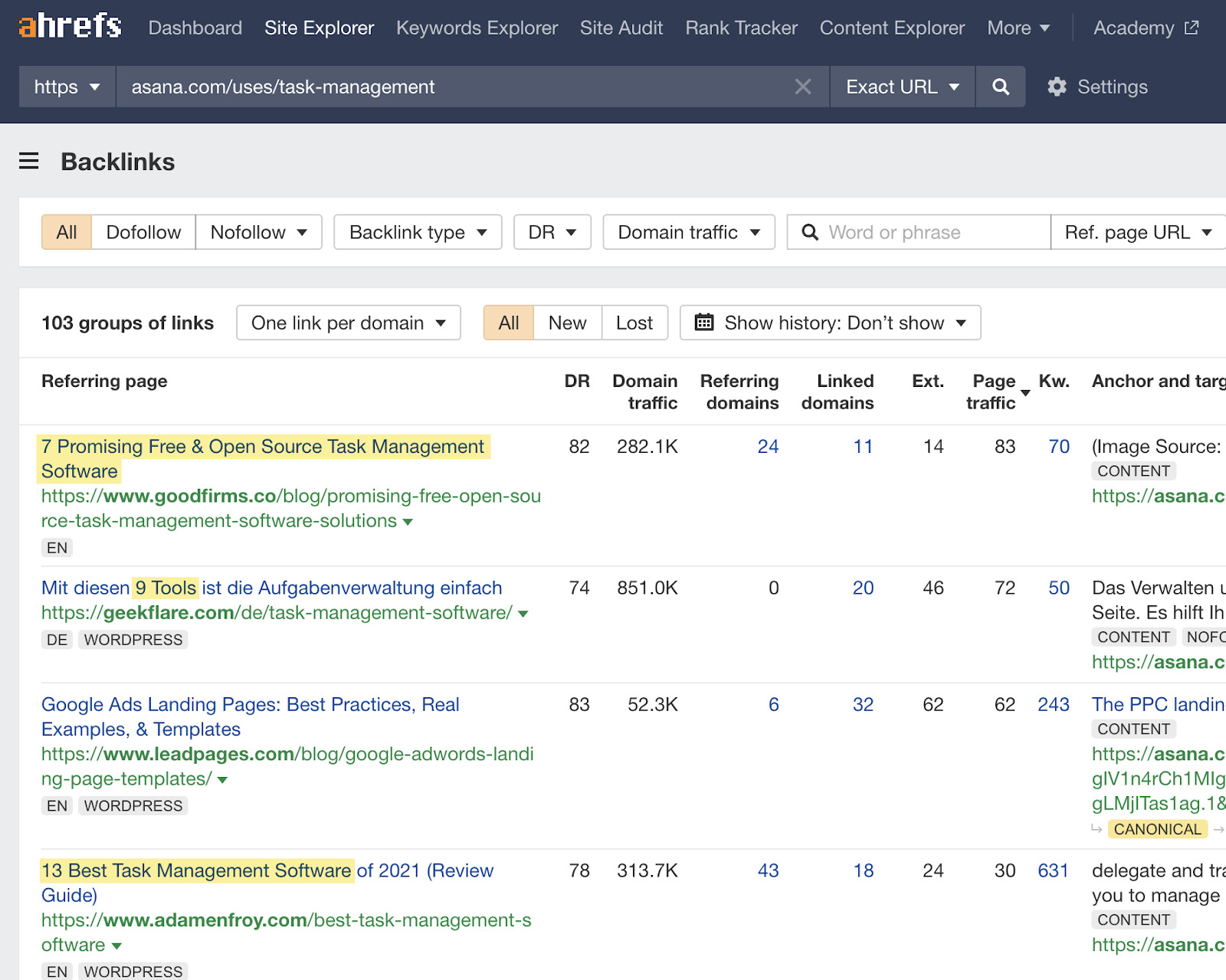Click the 43 referring domains link
1226x980 pixels.
click(x=768, y=870)
